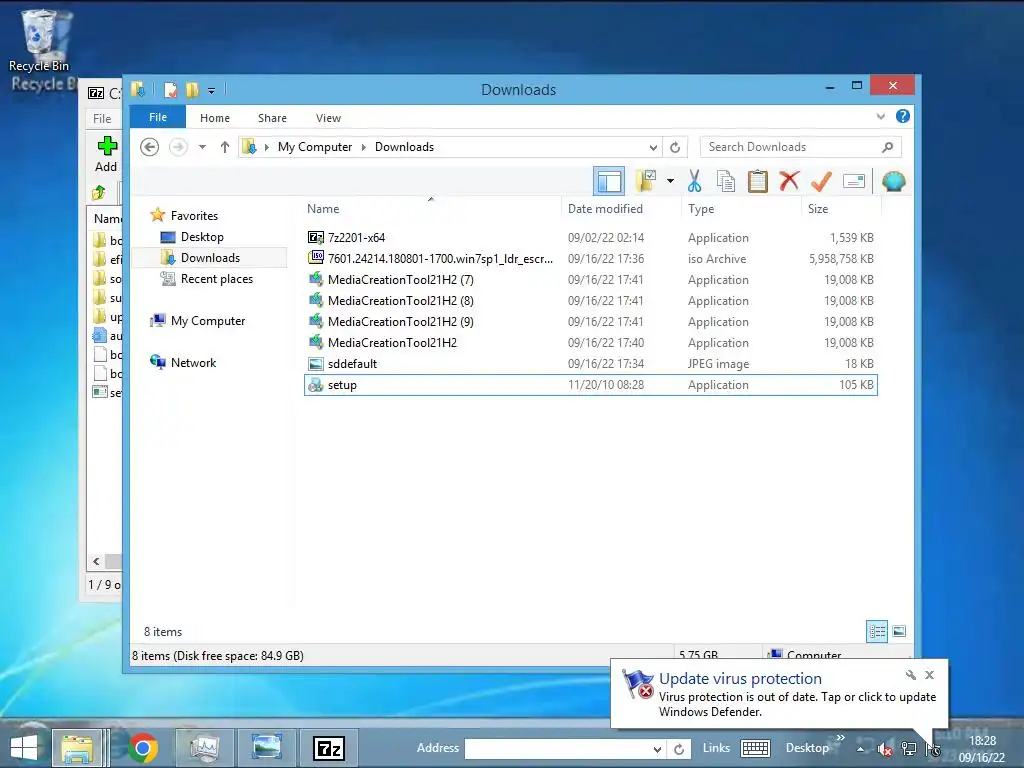
Task: Toggle the navigation pane layout button
Action: [x=609, y=181]
